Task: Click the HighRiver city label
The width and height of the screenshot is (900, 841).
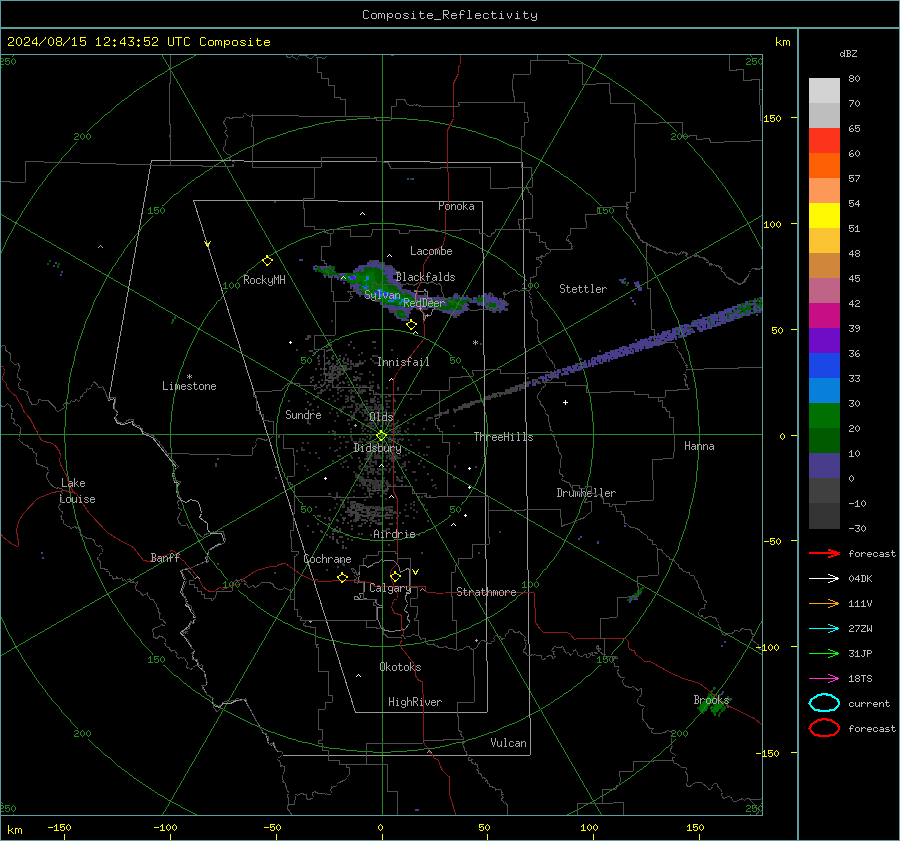Action: coord(415,702)
